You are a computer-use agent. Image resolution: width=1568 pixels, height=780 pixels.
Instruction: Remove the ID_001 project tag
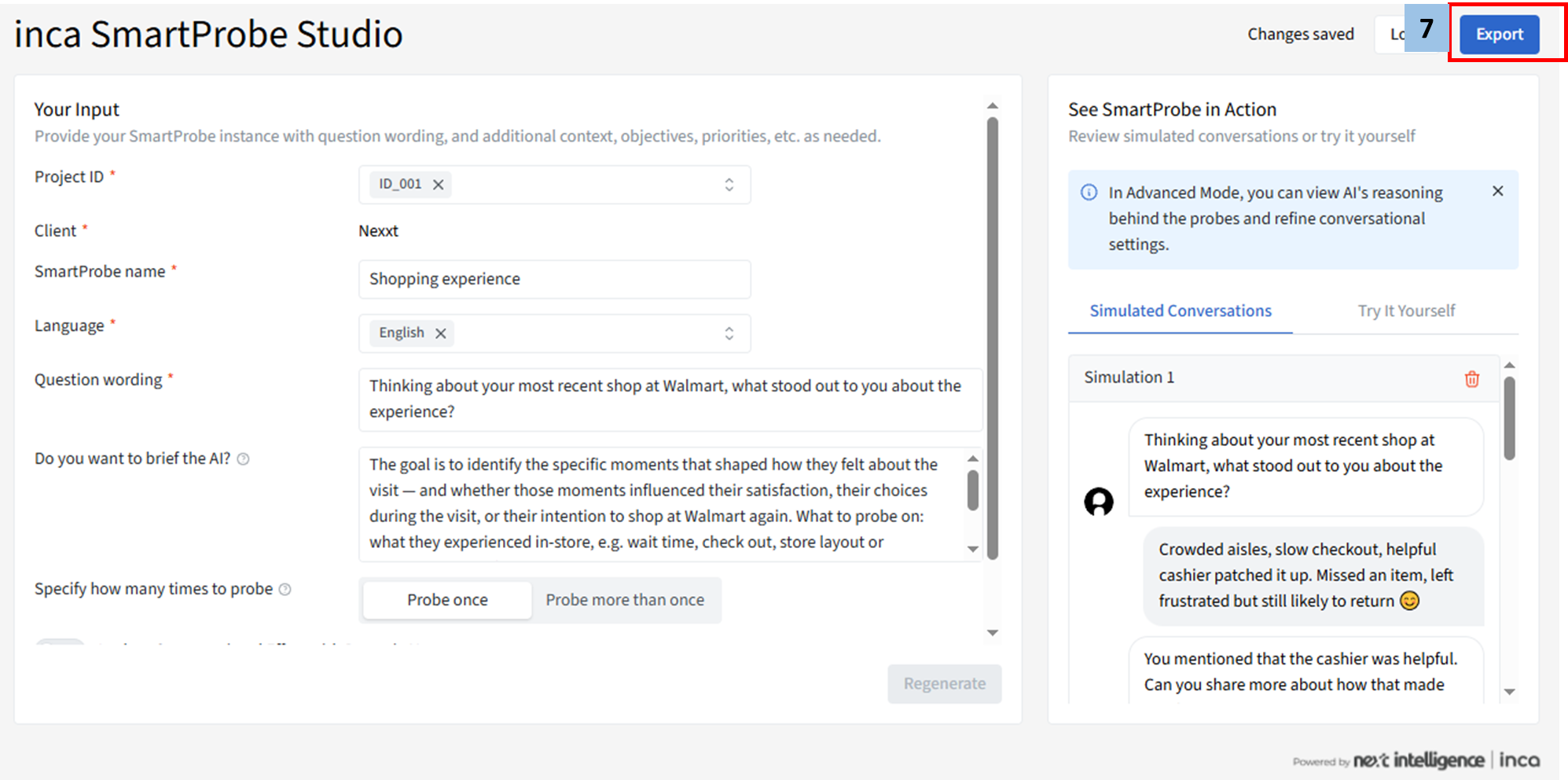tap(439, 185)
